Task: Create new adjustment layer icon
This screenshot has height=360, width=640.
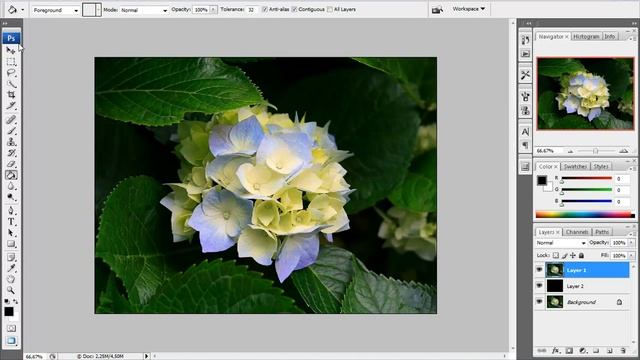Action: coord(583,351)
